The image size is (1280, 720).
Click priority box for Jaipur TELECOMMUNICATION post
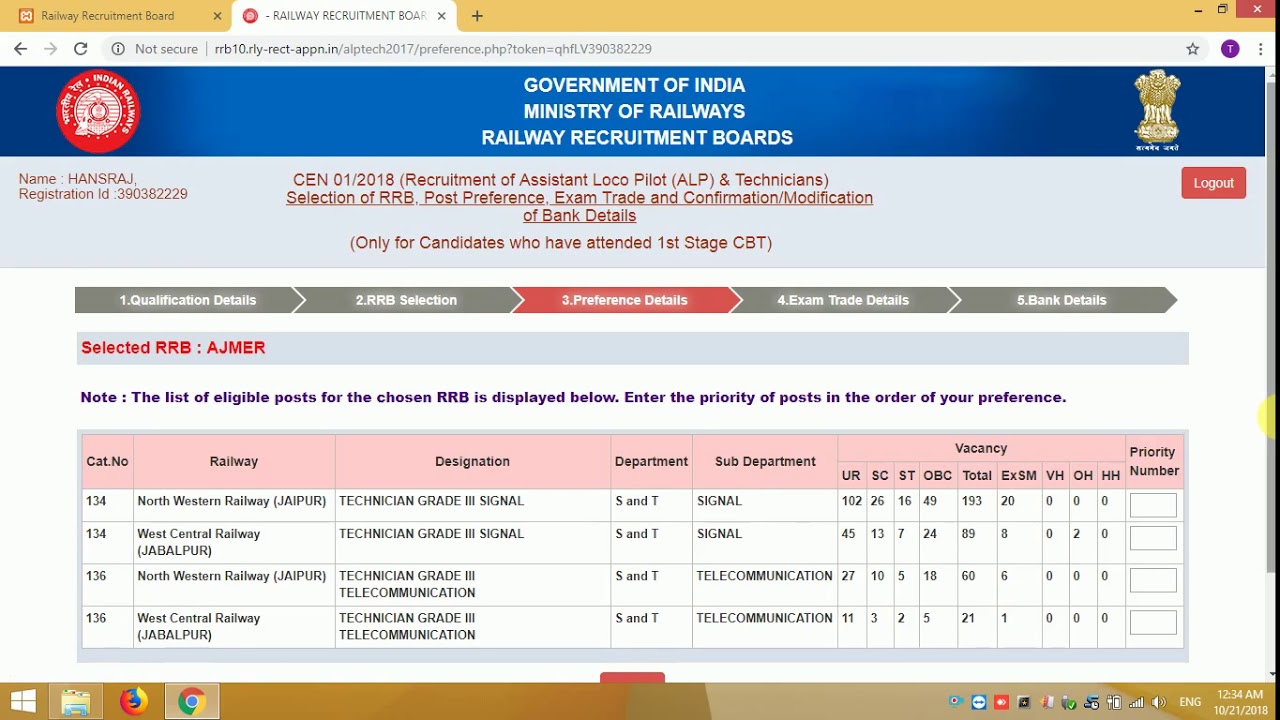point(1153,580)
